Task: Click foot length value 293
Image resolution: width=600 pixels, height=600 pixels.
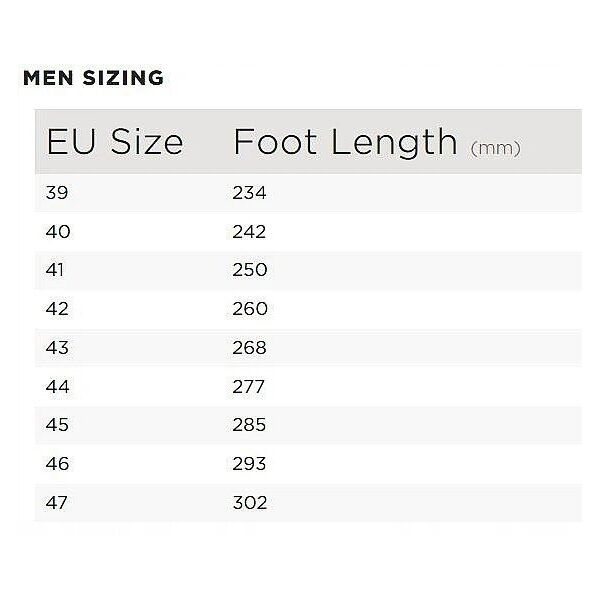Action: click(x=249, y=464)
